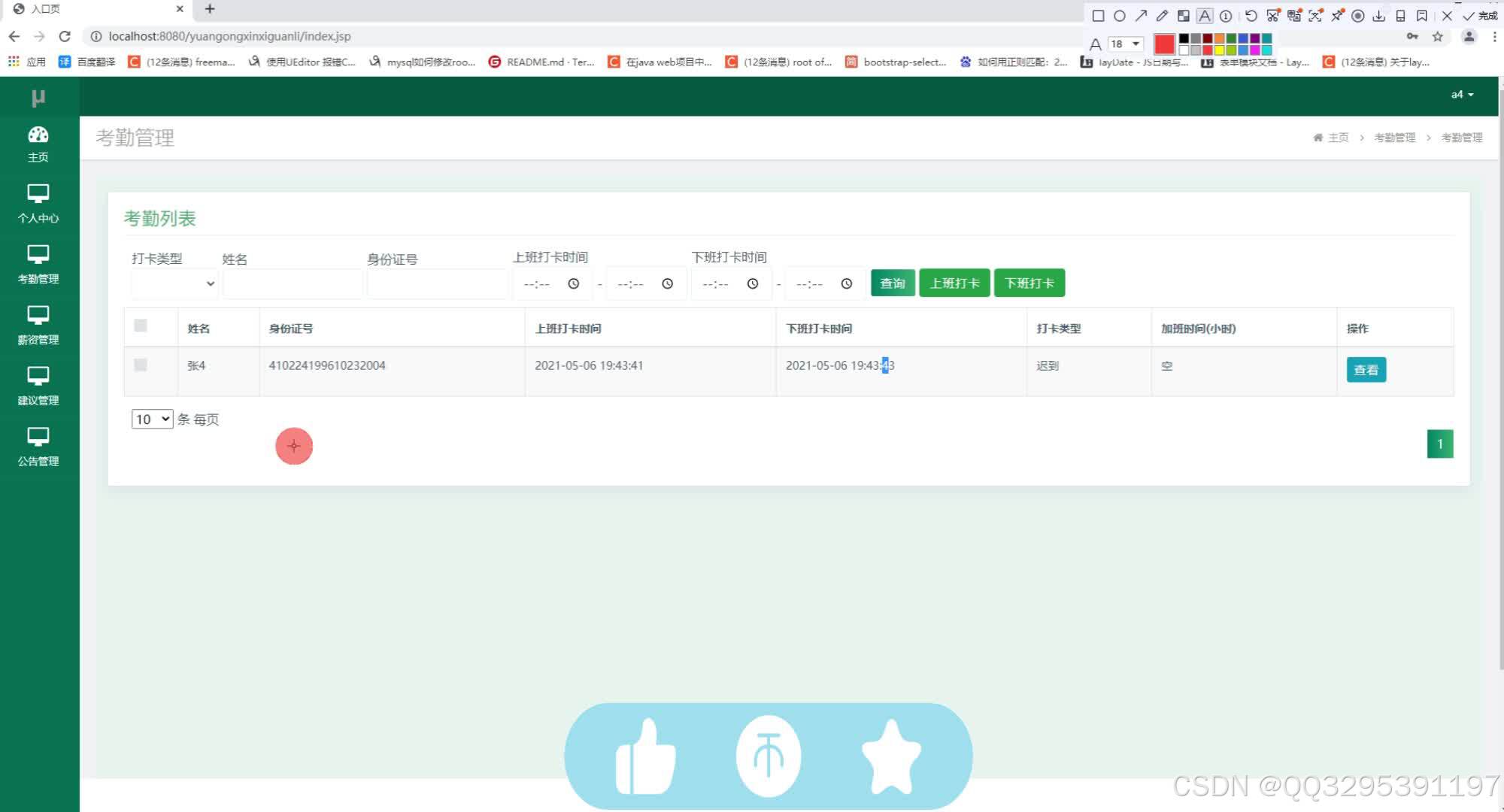Save screenshot with the download icon
Image resolution: width=1504 pixels, height=812 pixels.
coord(1379,16)
